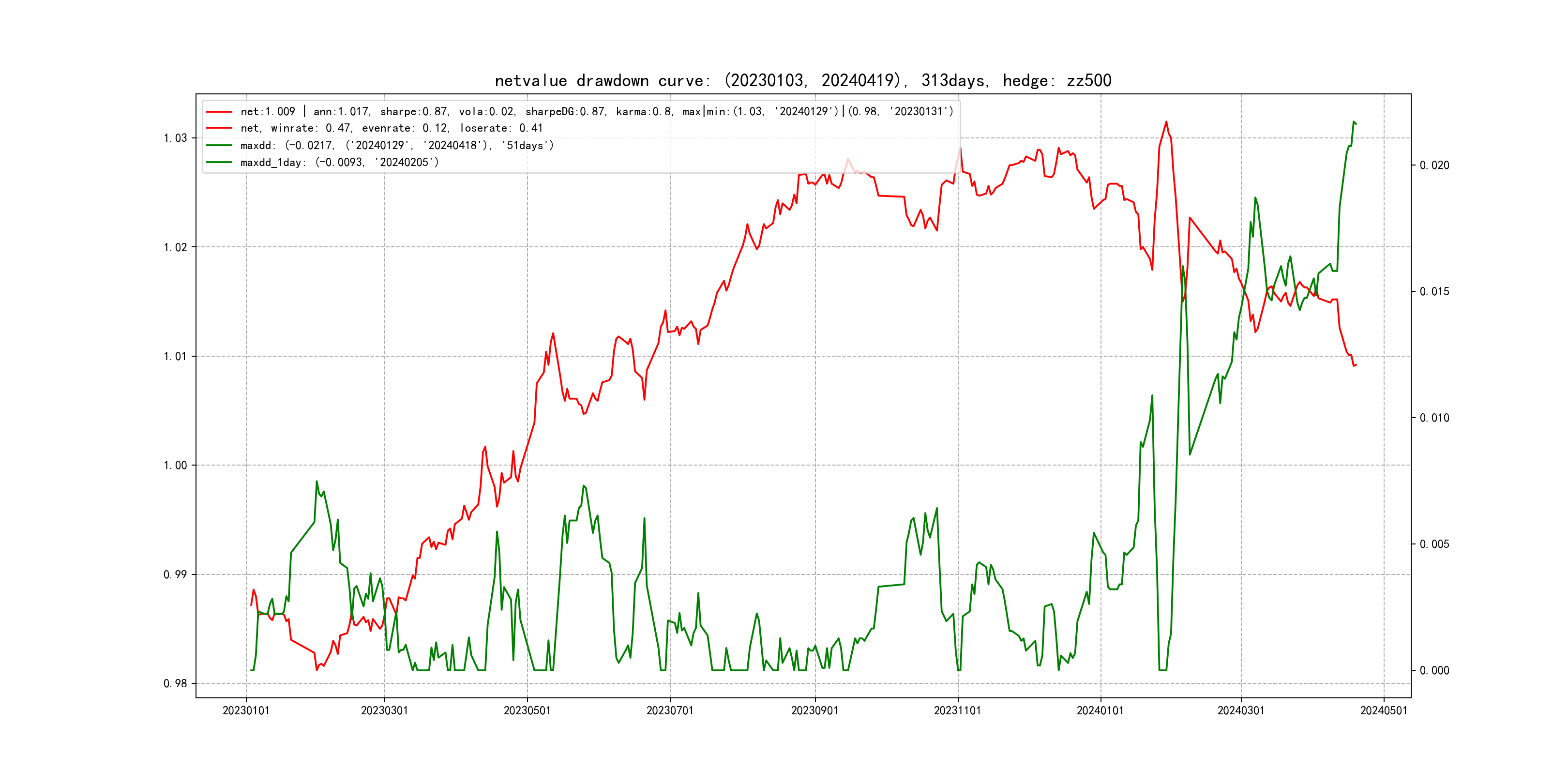Click the chart title text
Image resolution: width=1568 pixels, height=784 pixels.
(x=803, y=80)
